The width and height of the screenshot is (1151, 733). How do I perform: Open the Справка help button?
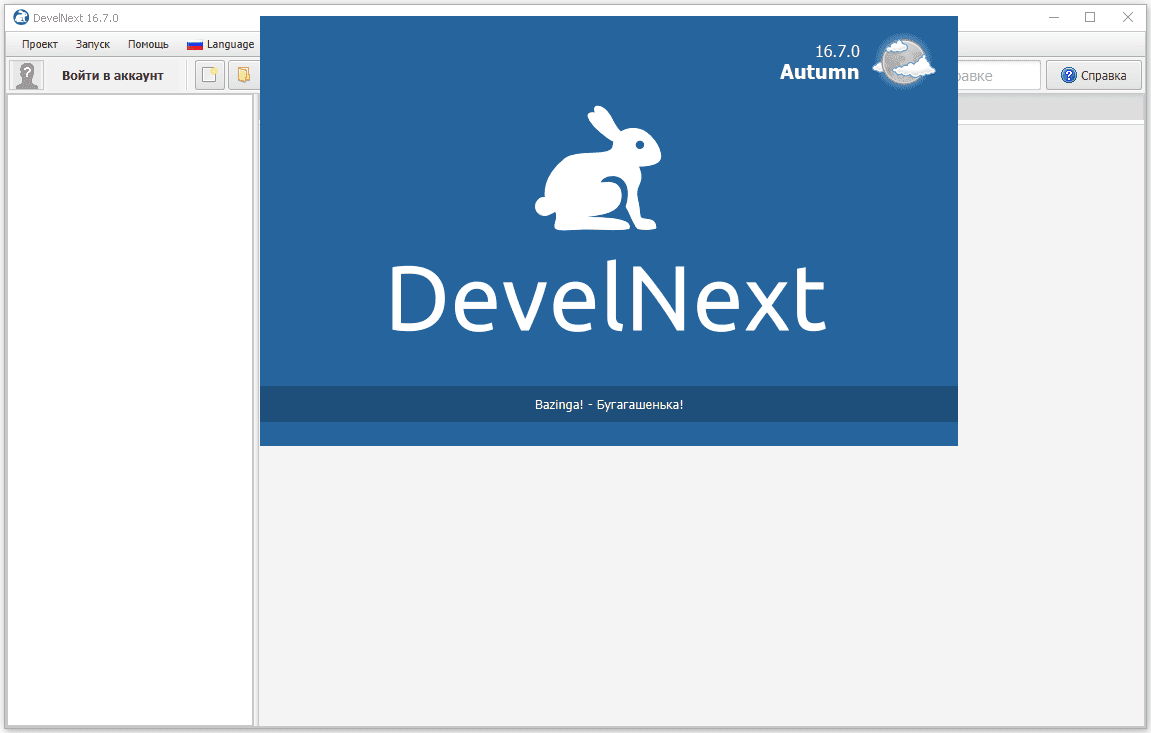[1094, 76]
